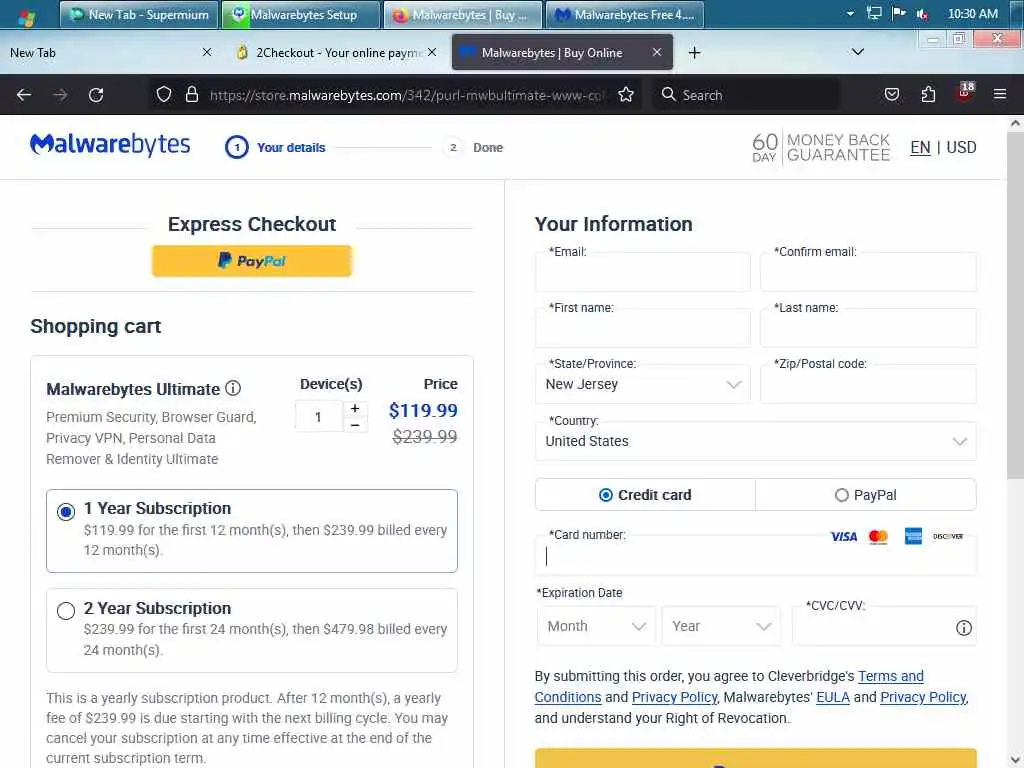Close the New Tab tab
Screen dimensions: 1024x768
point(206,52)
